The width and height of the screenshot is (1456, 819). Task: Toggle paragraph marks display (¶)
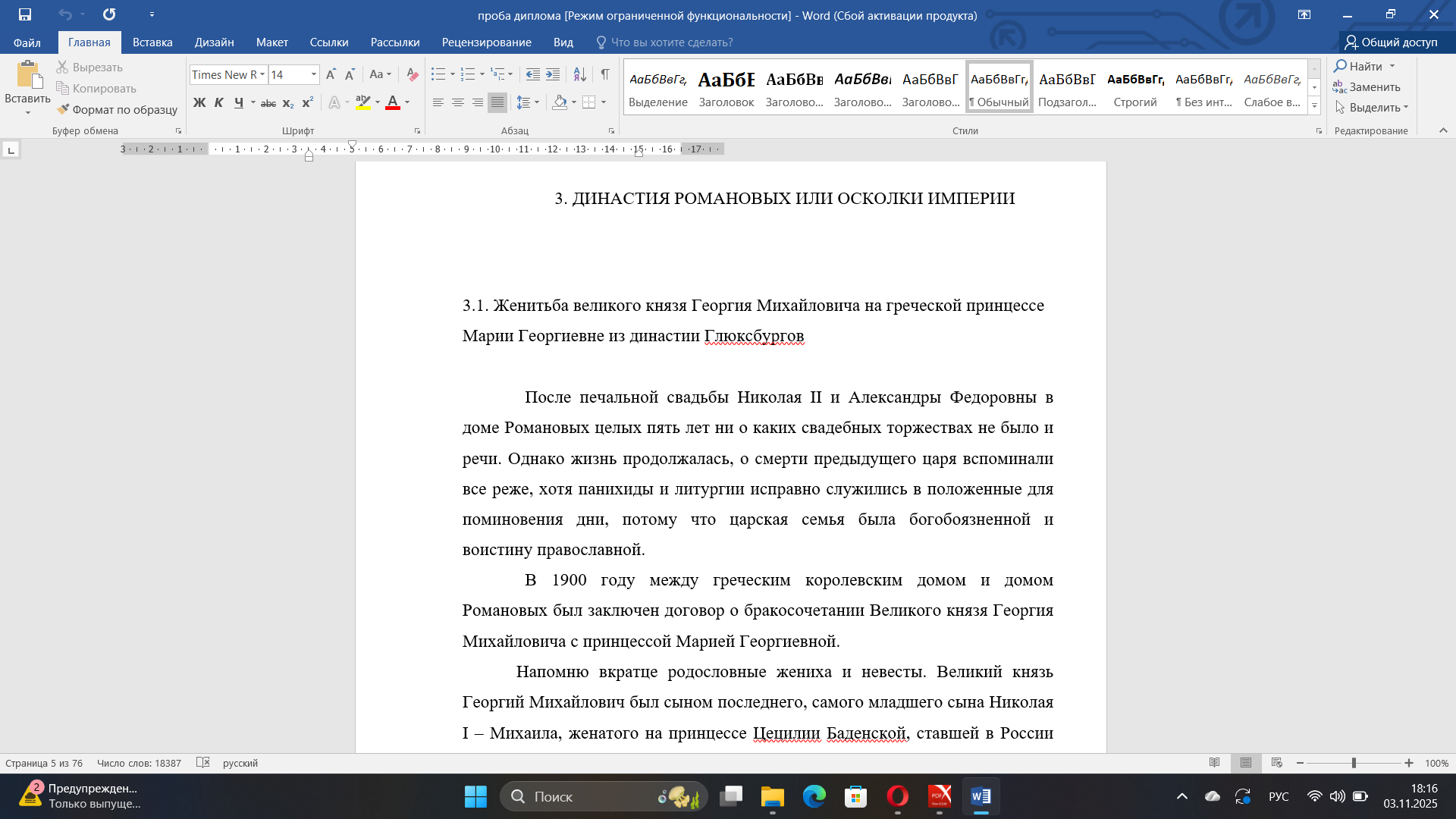click(605, 74)
